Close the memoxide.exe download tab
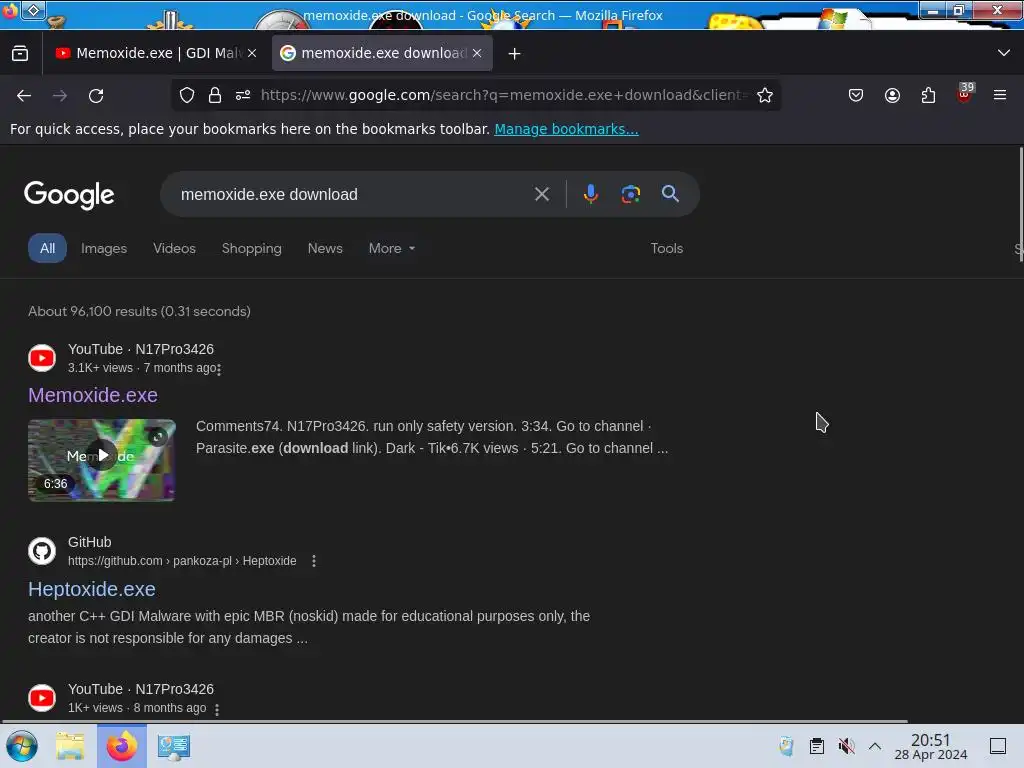The image size is (1024, 768). click(477, 54)
